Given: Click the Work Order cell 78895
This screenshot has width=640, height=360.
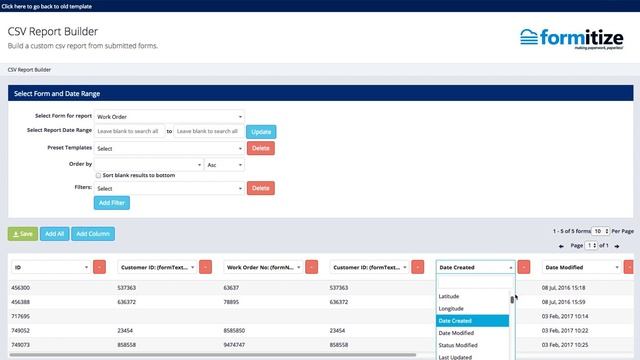Looking at the screenshot, I should [231, 302].
